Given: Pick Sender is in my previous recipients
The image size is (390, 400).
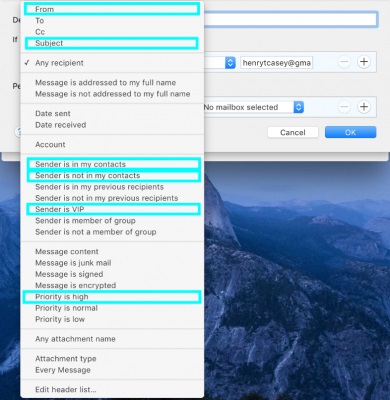Looking at the screenshot, I should (112, 187).
